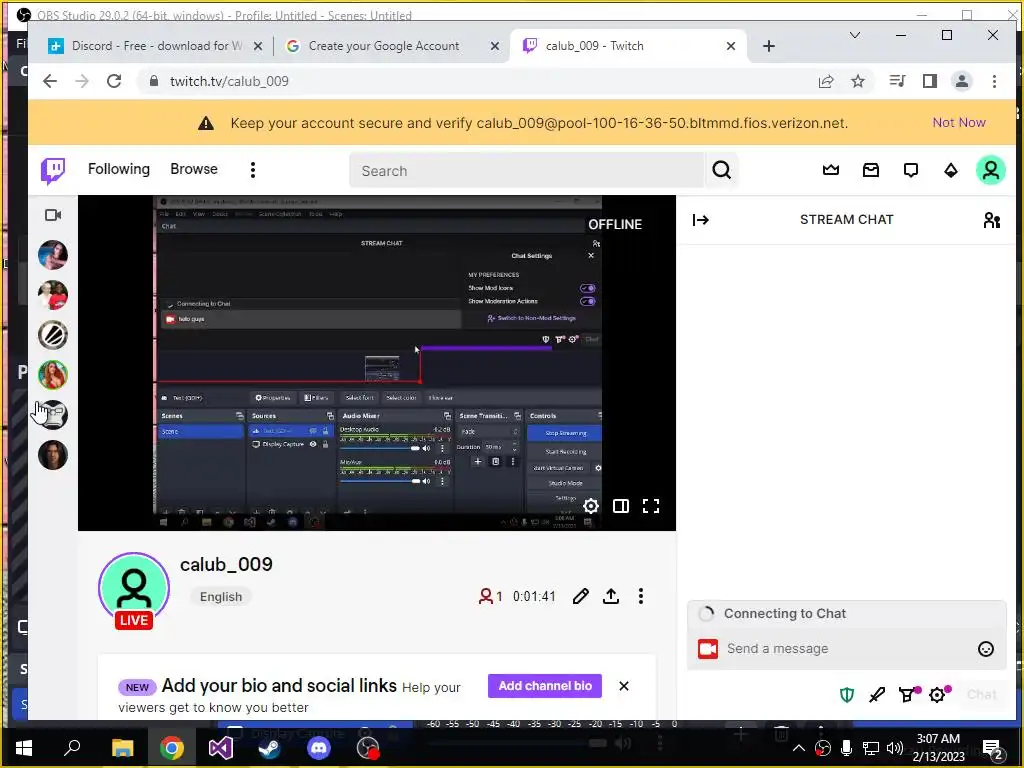The height and width of the screenshot is (768, 1024).
Task: Open Steam from the taskbar
Action: click(270, 748)
